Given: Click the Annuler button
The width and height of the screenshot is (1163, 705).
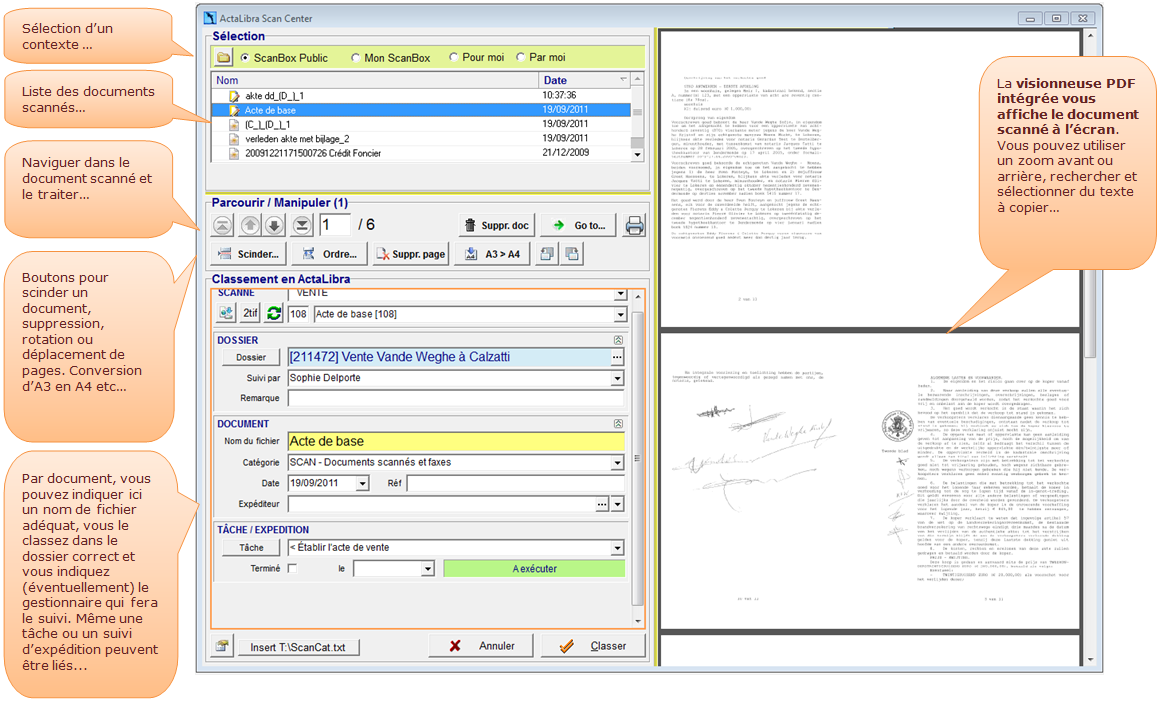Looking at the screenshot, I should click(481, 646).
